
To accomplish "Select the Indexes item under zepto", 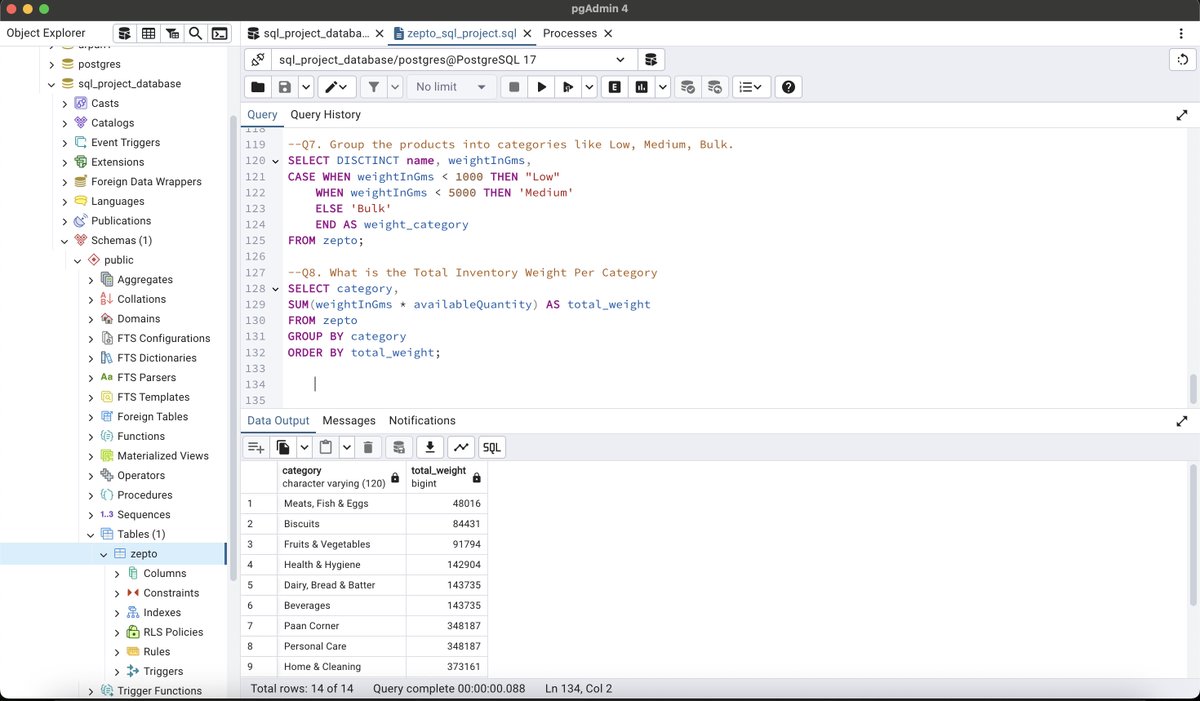I will pyautogui.click(x=162, y=613).
